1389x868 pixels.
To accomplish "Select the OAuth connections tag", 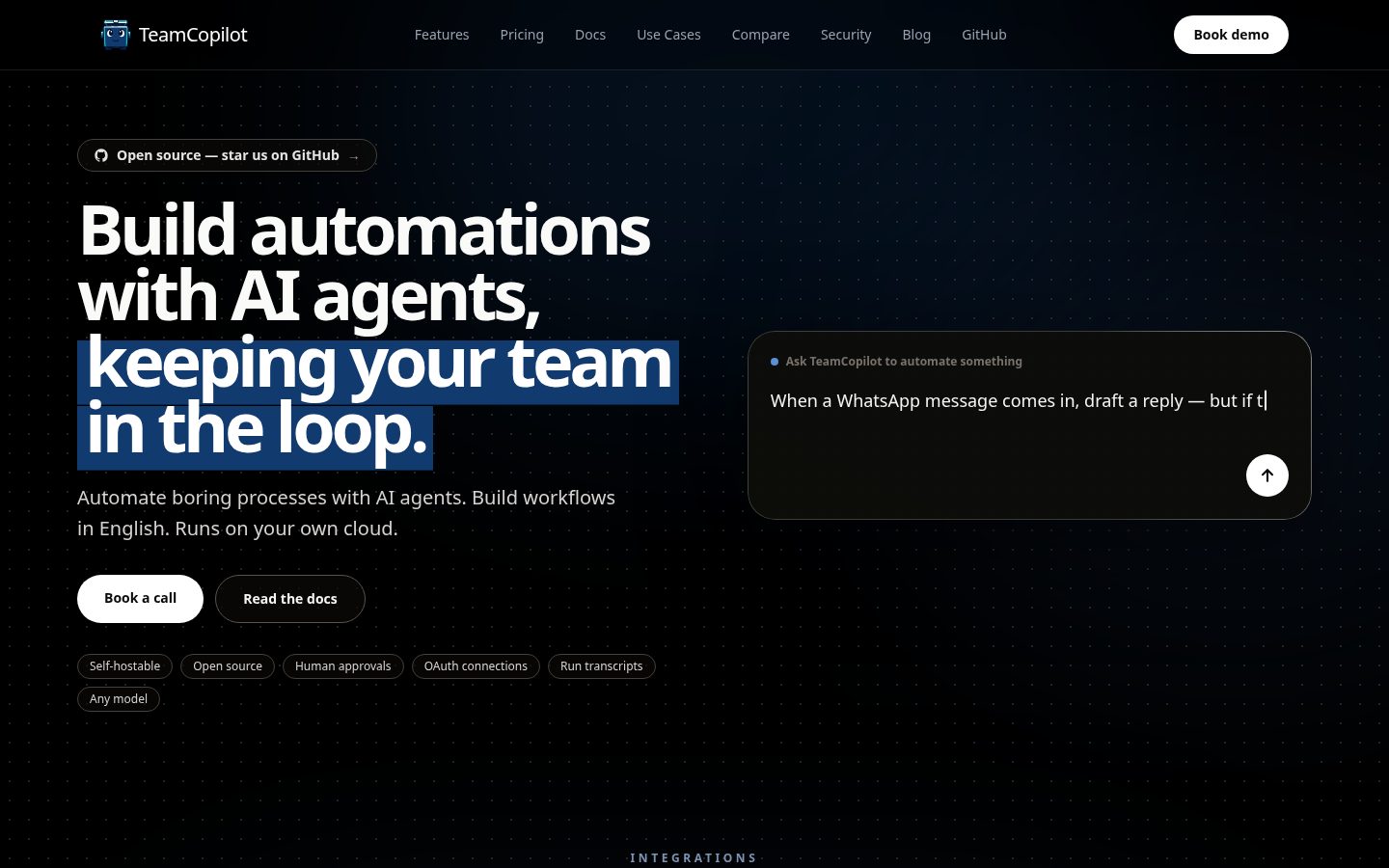I will click(476, 666).
